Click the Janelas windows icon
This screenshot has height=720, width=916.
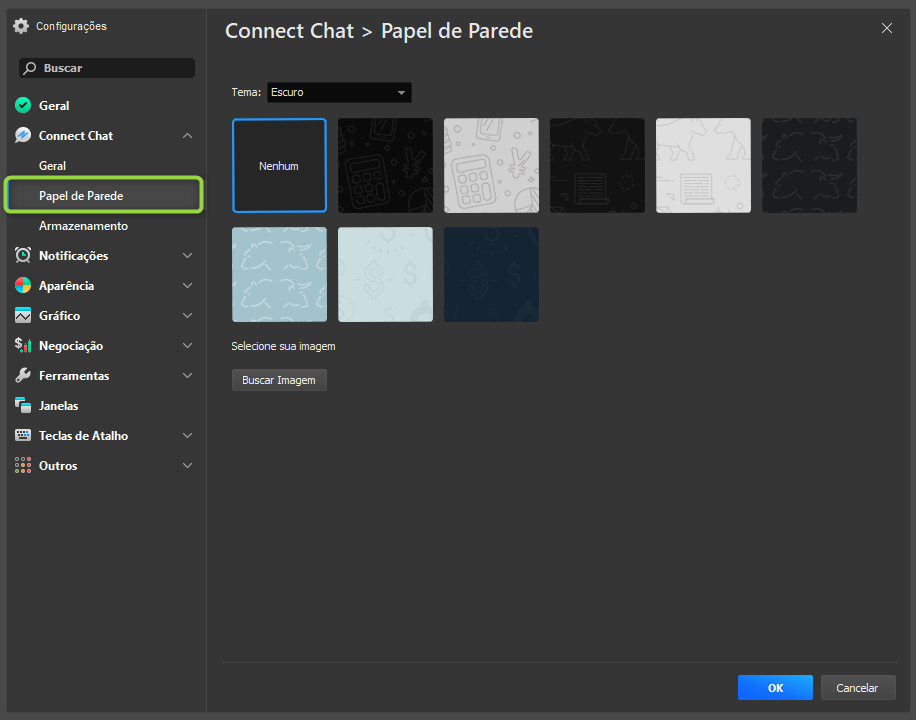[x=23, y=405]
